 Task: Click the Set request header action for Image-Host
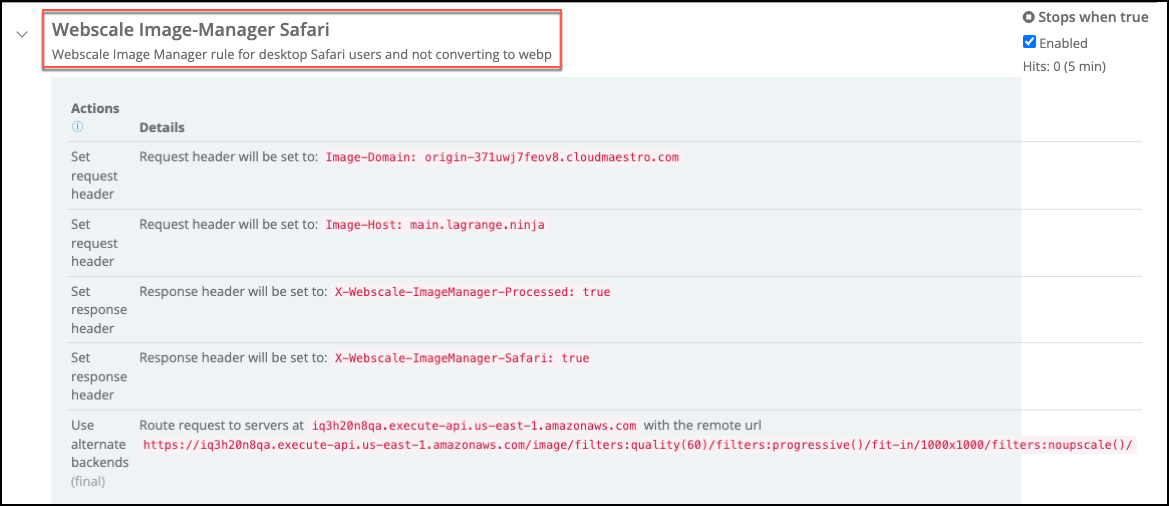93,243
